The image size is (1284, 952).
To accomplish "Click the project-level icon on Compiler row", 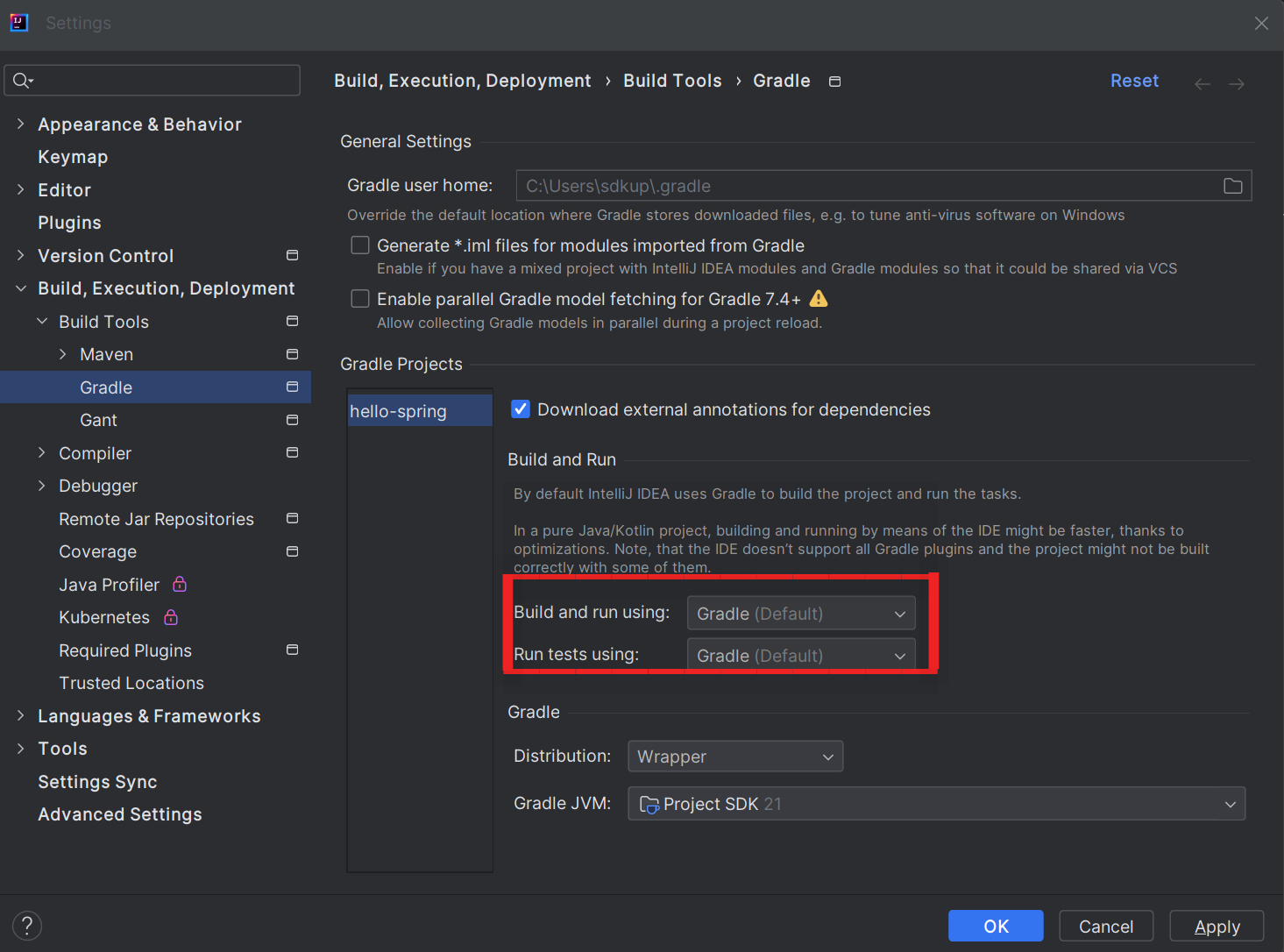I will pos(293,452).
